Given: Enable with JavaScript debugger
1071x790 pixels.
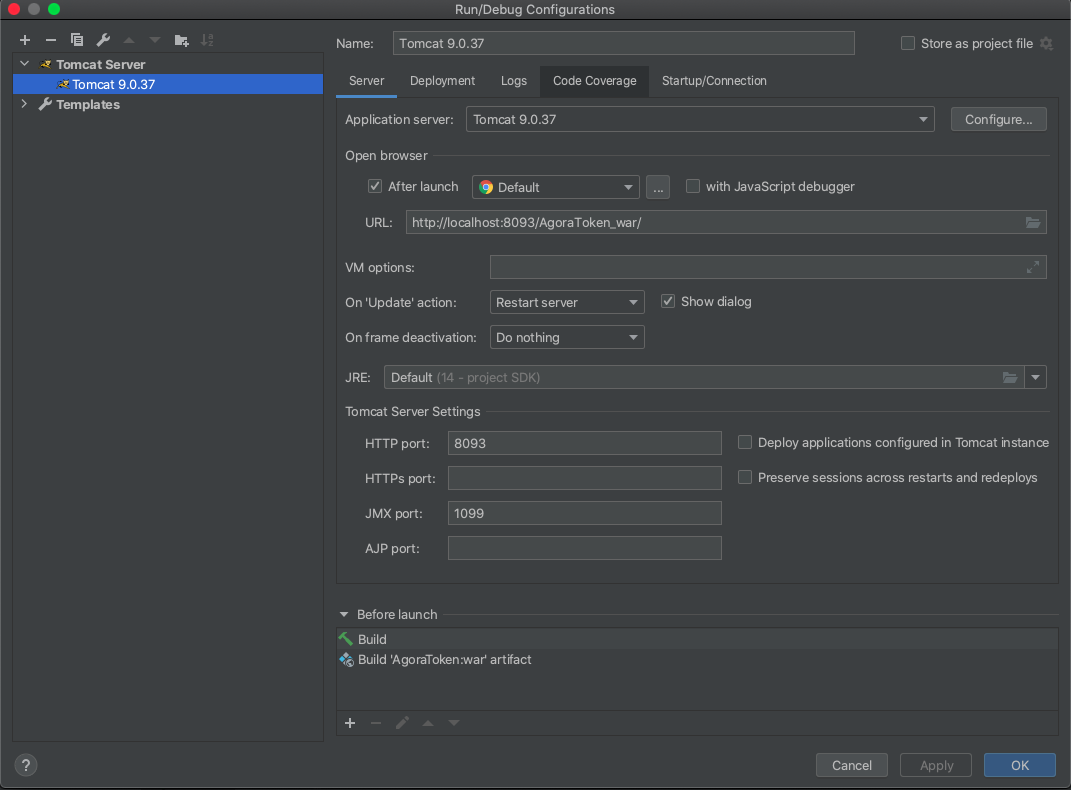Looking at the screenshot, I should click(693, 186).
